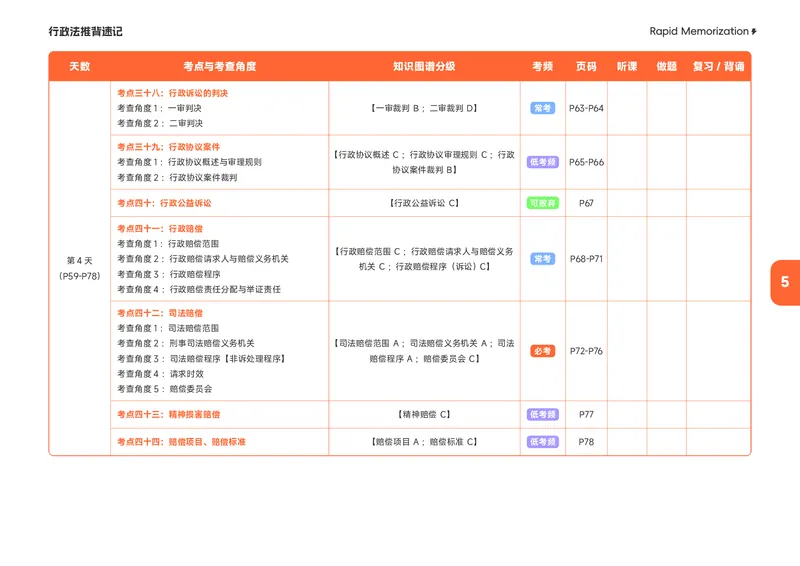Click page range P63-P64

[586, 108]
